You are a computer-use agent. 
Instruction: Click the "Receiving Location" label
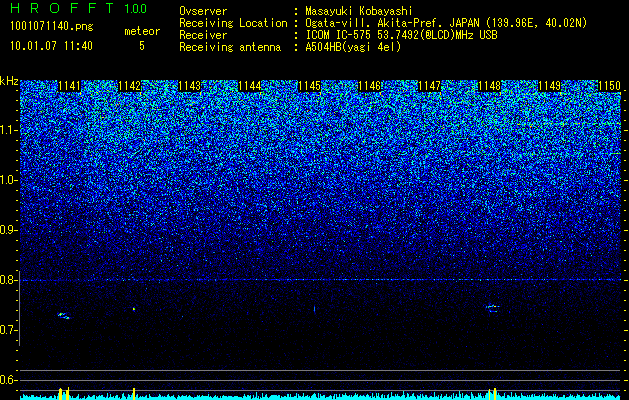coord(233,23)
